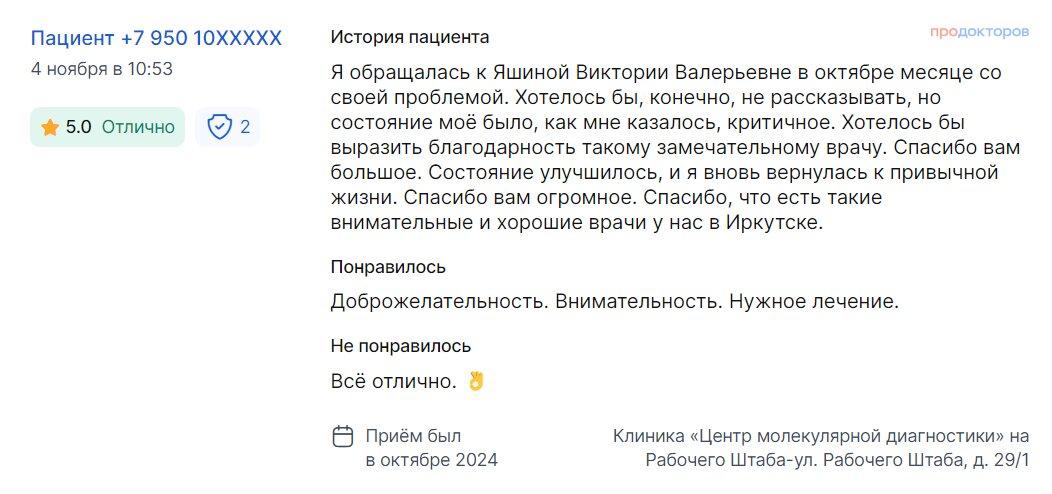This screenshot has height=494, width=1052.
Task: Click the История пациента heading
Action: [x=410, y=37]
